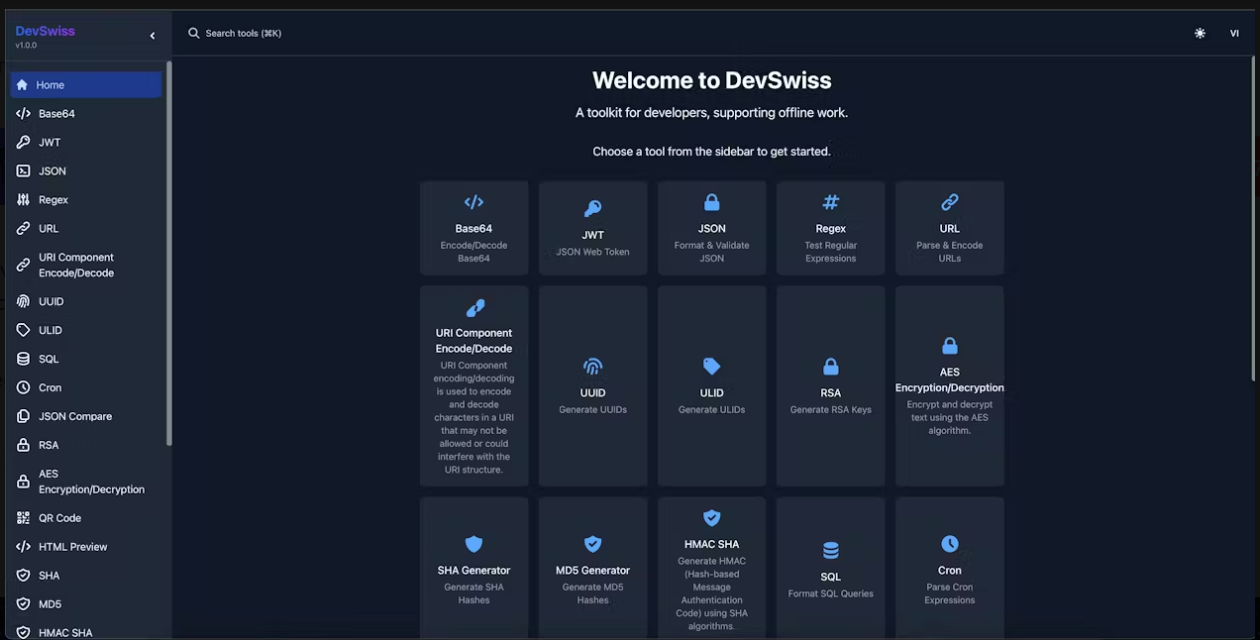Click 'Format SQL Queries' description text

click(831, 594)
